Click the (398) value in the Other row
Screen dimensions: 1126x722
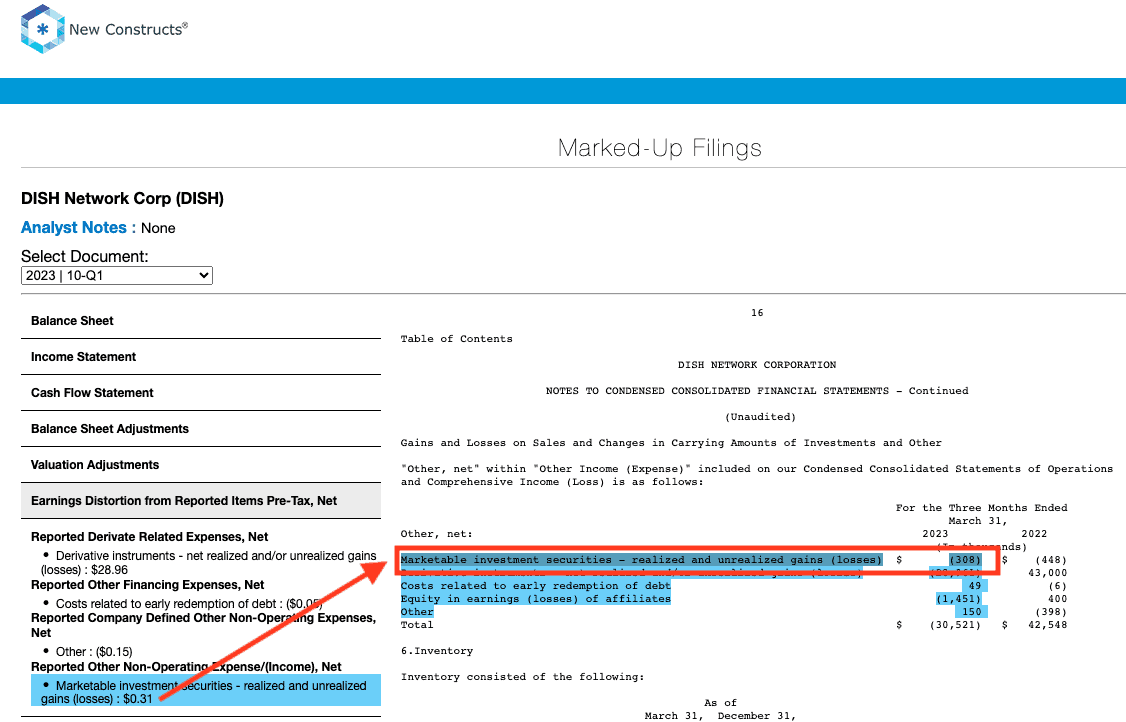click(x=1051, y=612)
